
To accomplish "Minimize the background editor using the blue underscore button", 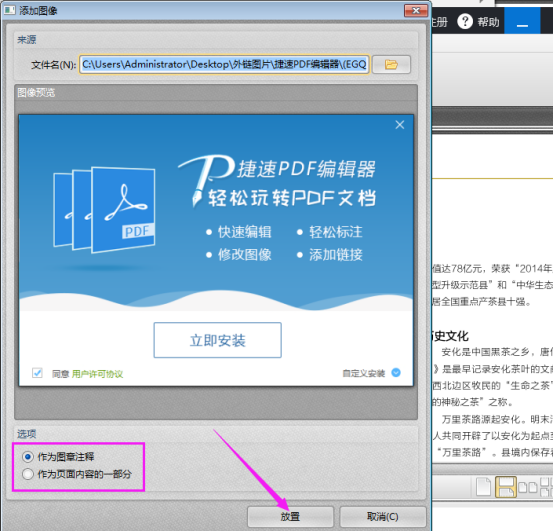I will pos(522,22).
